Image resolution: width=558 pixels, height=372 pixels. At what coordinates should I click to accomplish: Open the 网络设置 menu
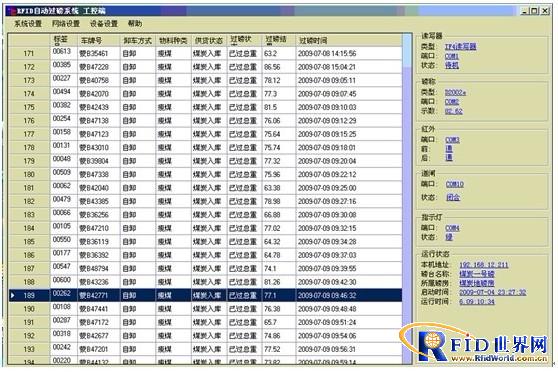pyautogui.click(x=66, y=24)
